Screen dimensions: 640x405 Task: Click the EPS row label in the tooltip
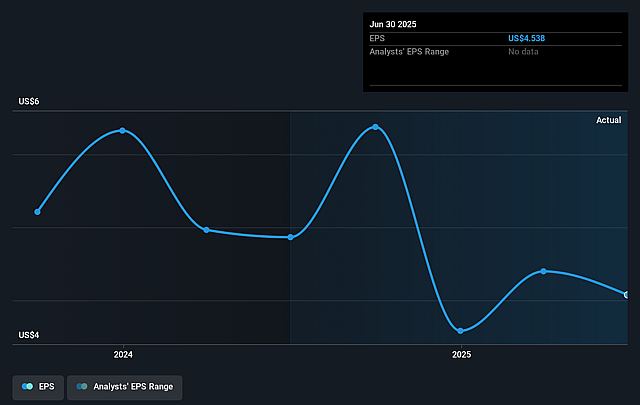tap(377, 38)
